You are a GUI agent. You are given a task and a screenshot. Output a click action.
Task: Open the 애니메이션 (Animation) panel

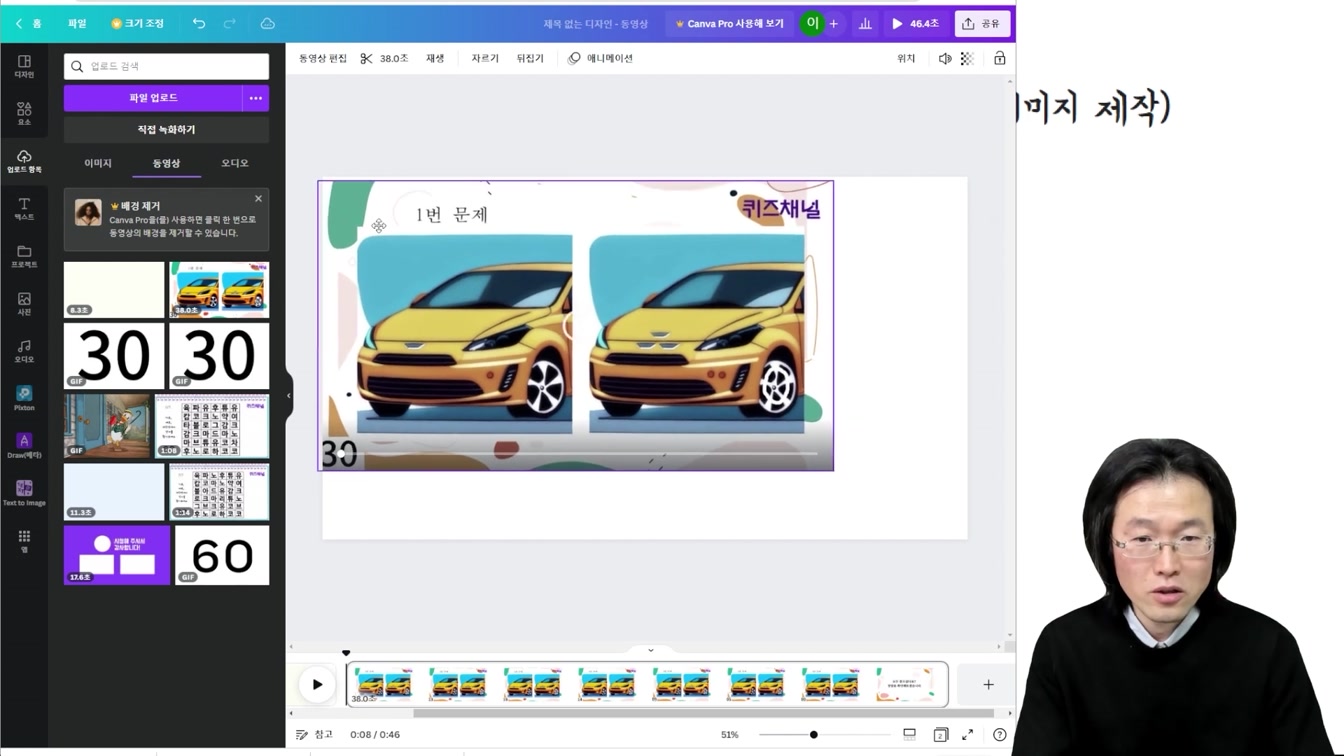pos(600,58)
